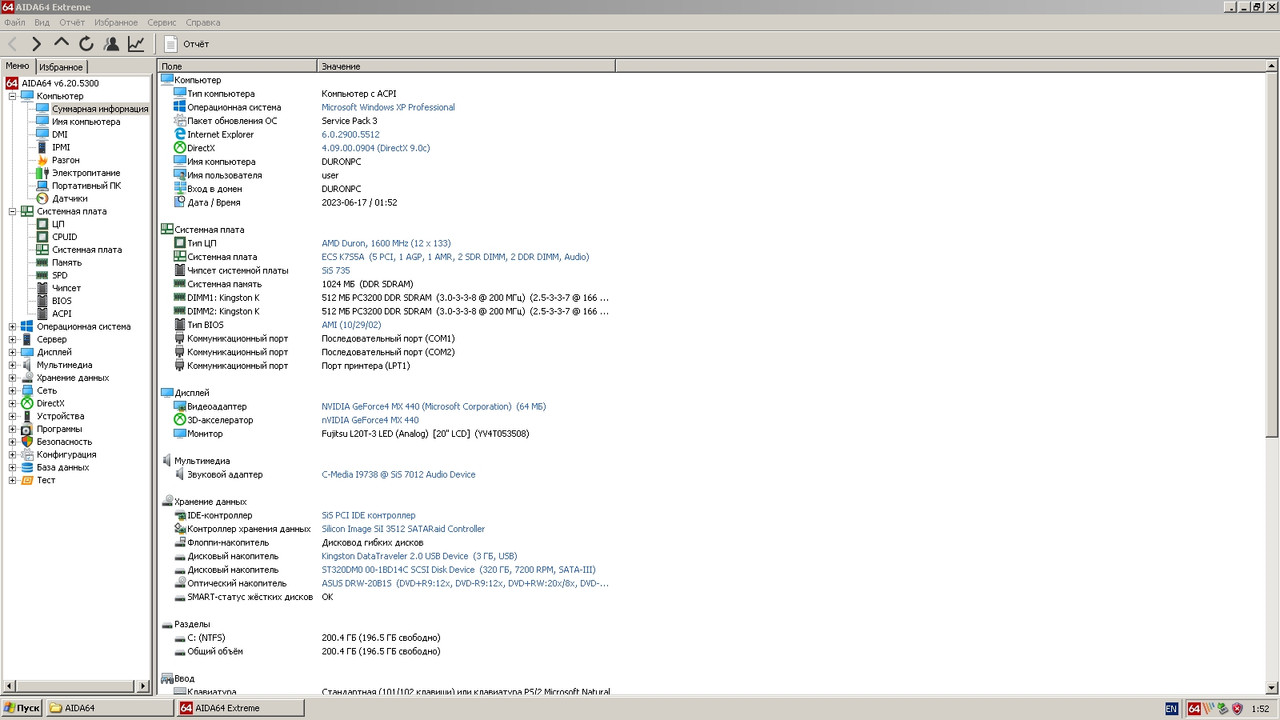
Task: Expand the Дисплей node in the tree
Action: point(12,352)
